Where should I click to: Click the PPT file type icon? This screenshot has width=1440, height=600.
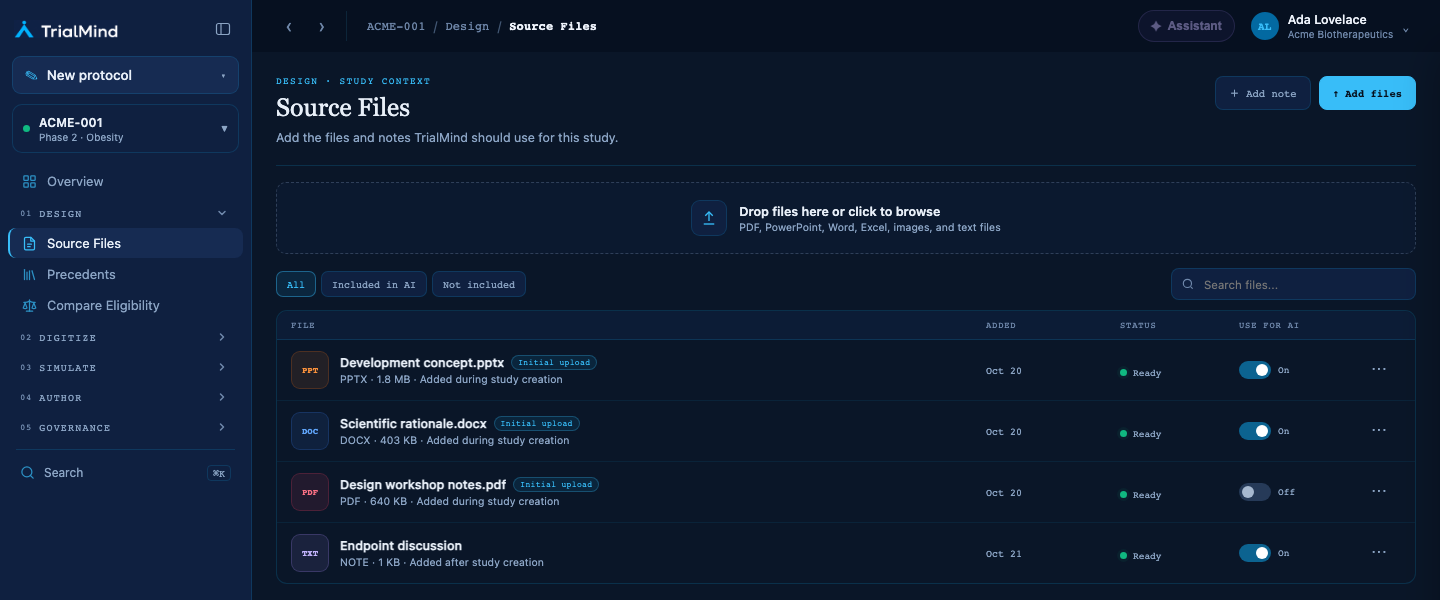pyautogui.click(x=310, y=371)
